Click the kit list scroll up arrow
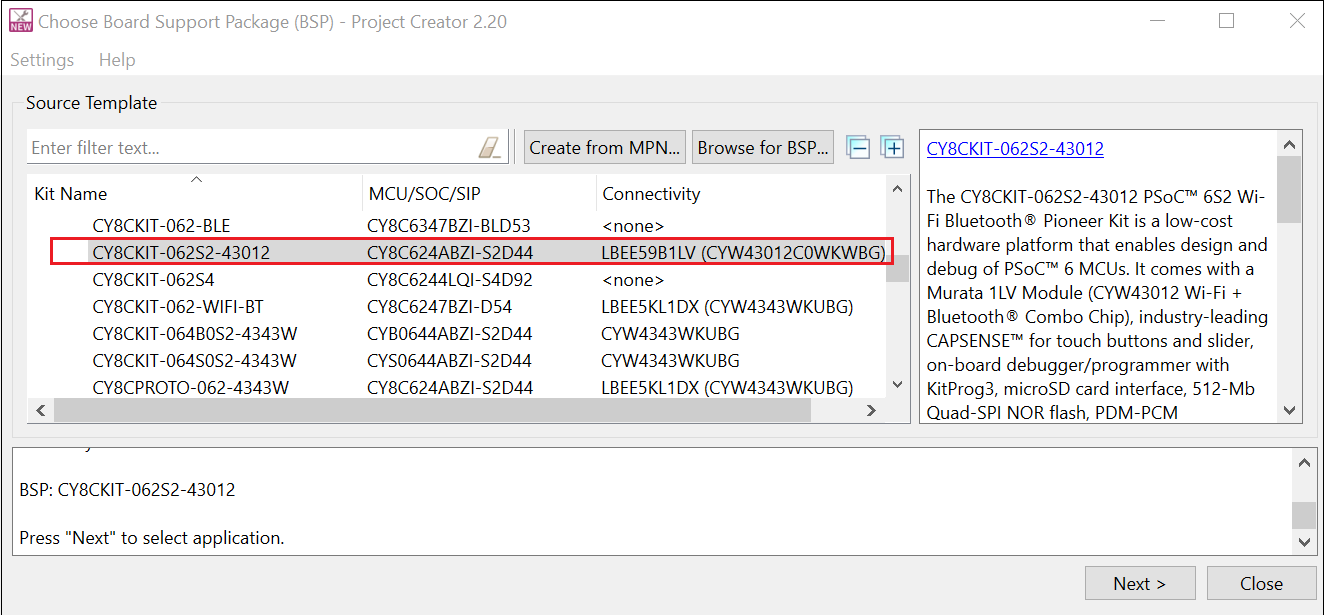This screenshot has height=615, width=1324. (897, 188)
